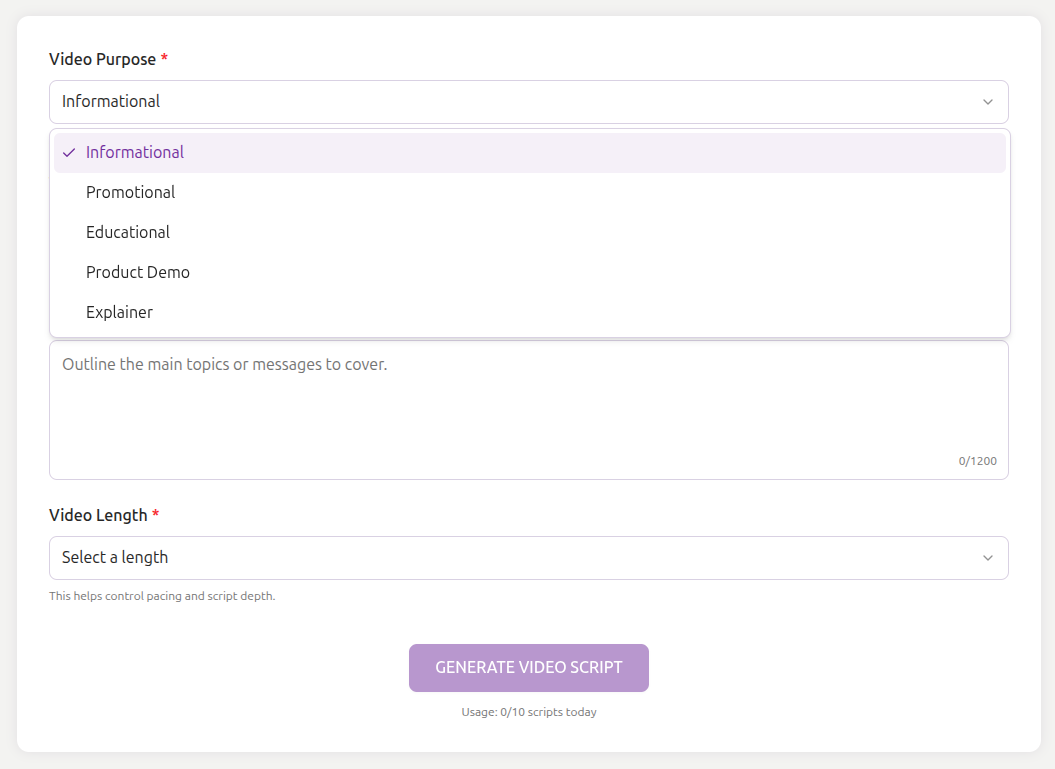
Task: Collapse the Video Purpose dropdown
Action: [x=529, y=101]
